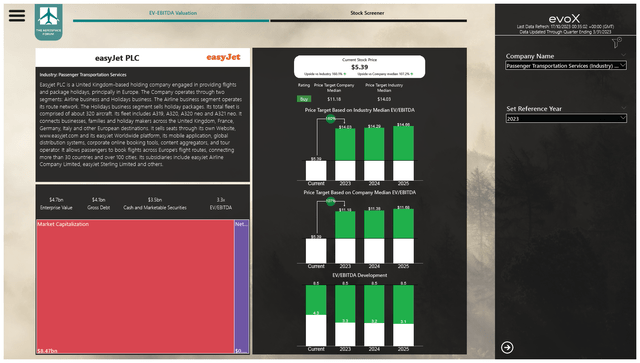Click the Current bar in EV/EBITDA Development
The height and width of the screenshot is (363, 640).
pos(316,315)
